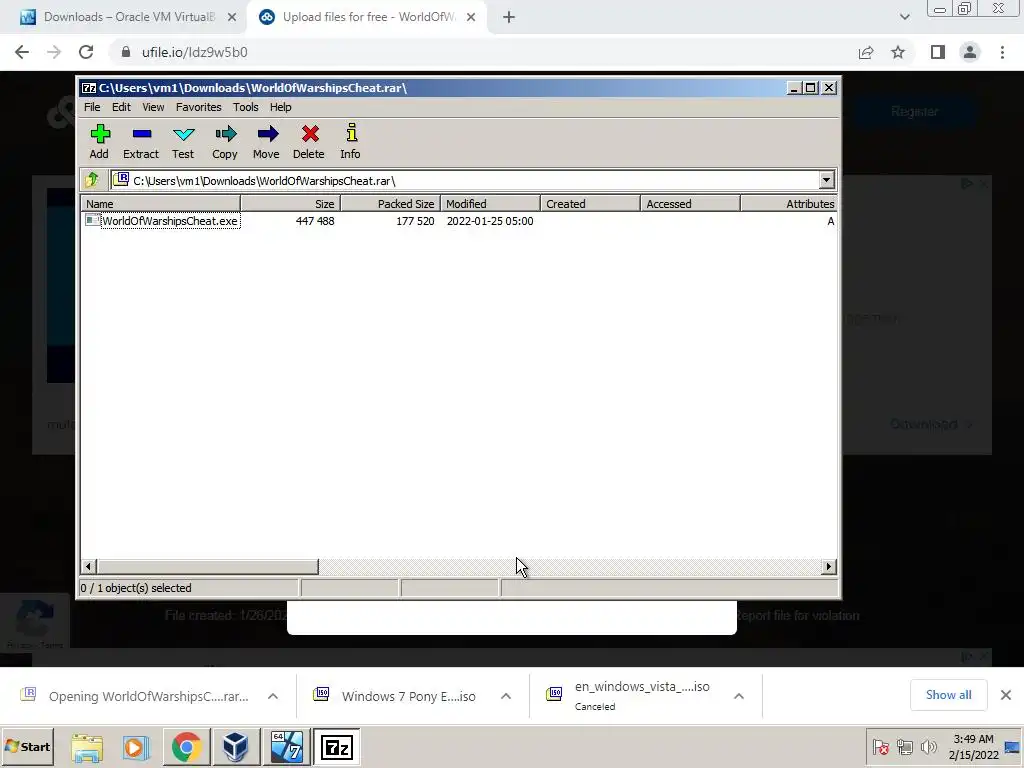Image resolution: width=1024 pixels, height=768 pixels.
Task: Open the WorldOfWarshipsC rar download item
Action: tap(135, 696)
